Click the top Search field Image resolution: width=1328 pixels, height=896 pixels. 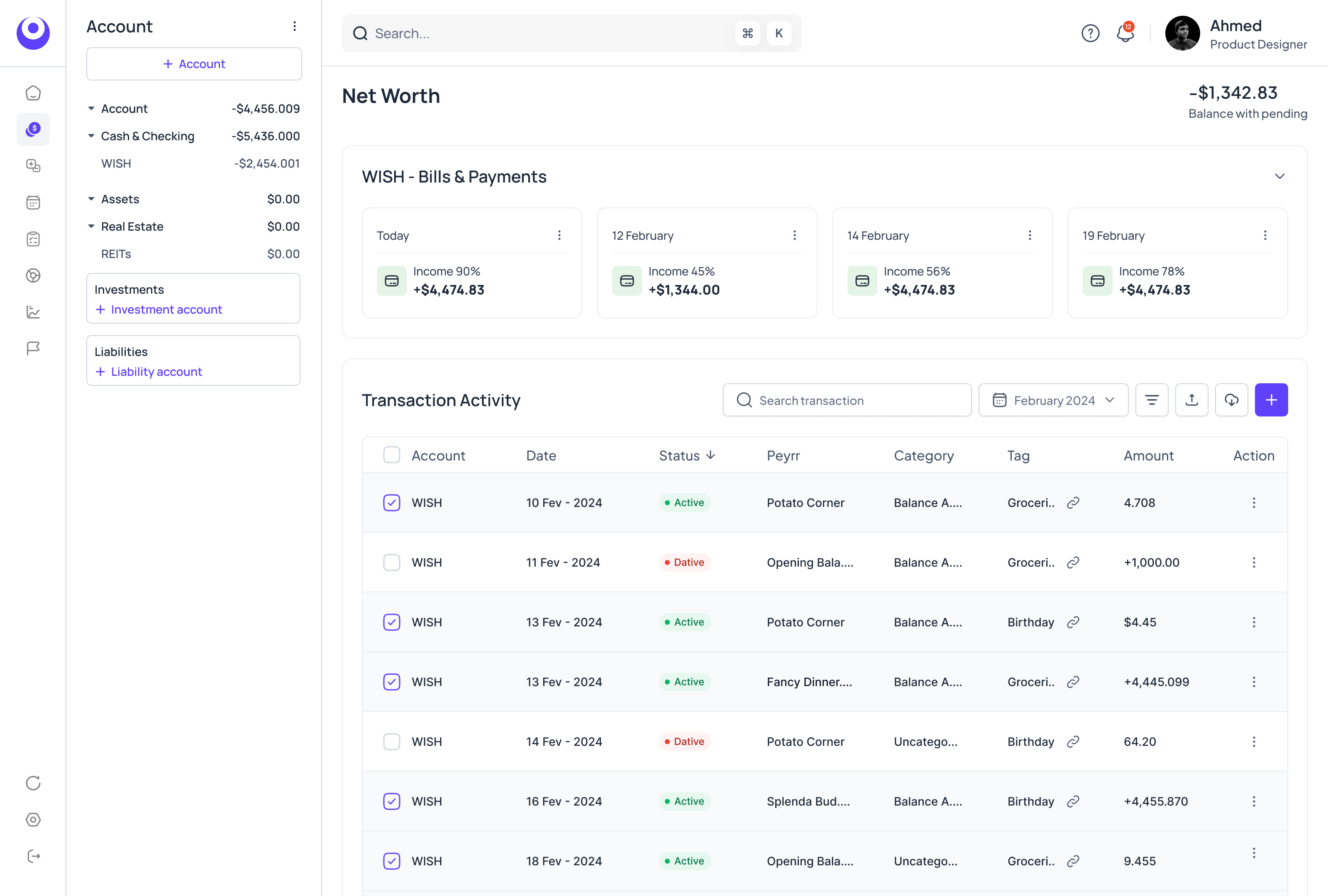click(571, 33)
